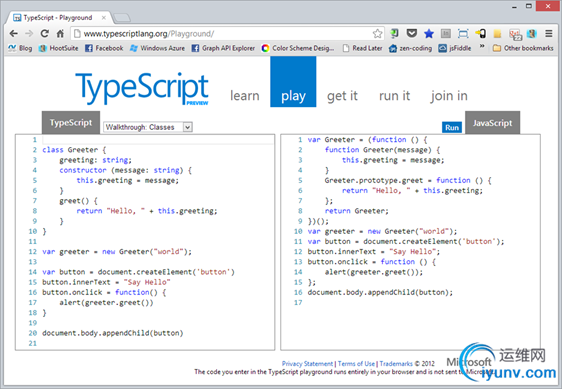Select the TypeScript - Playground browser tab
The height and width of the screenshot is (389, 562).
(x=58, y=18)
